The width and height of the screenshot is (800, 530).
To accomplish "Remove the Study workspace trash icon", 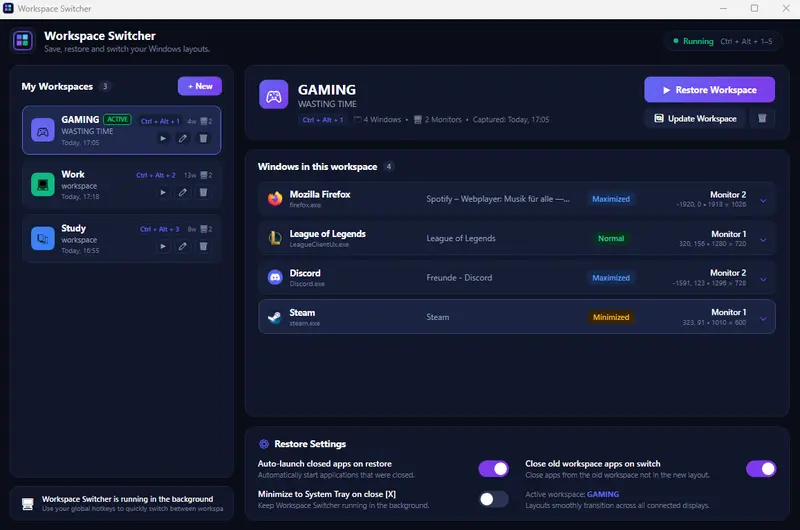I will [203, 246].
